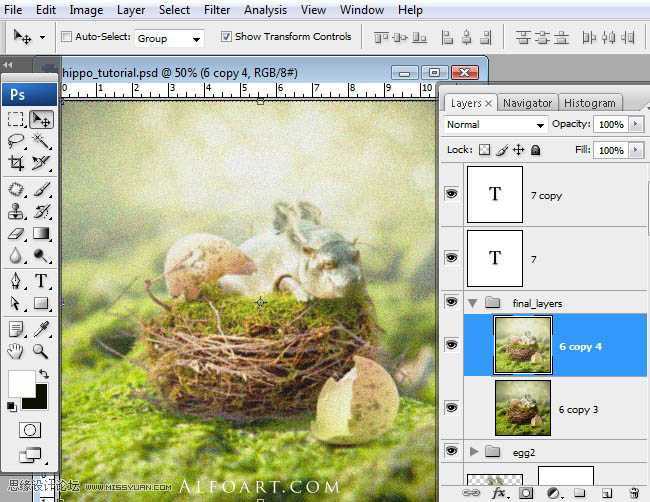Select the Pen tool
The height and width of the screenshot is (502, 650).
16,281
